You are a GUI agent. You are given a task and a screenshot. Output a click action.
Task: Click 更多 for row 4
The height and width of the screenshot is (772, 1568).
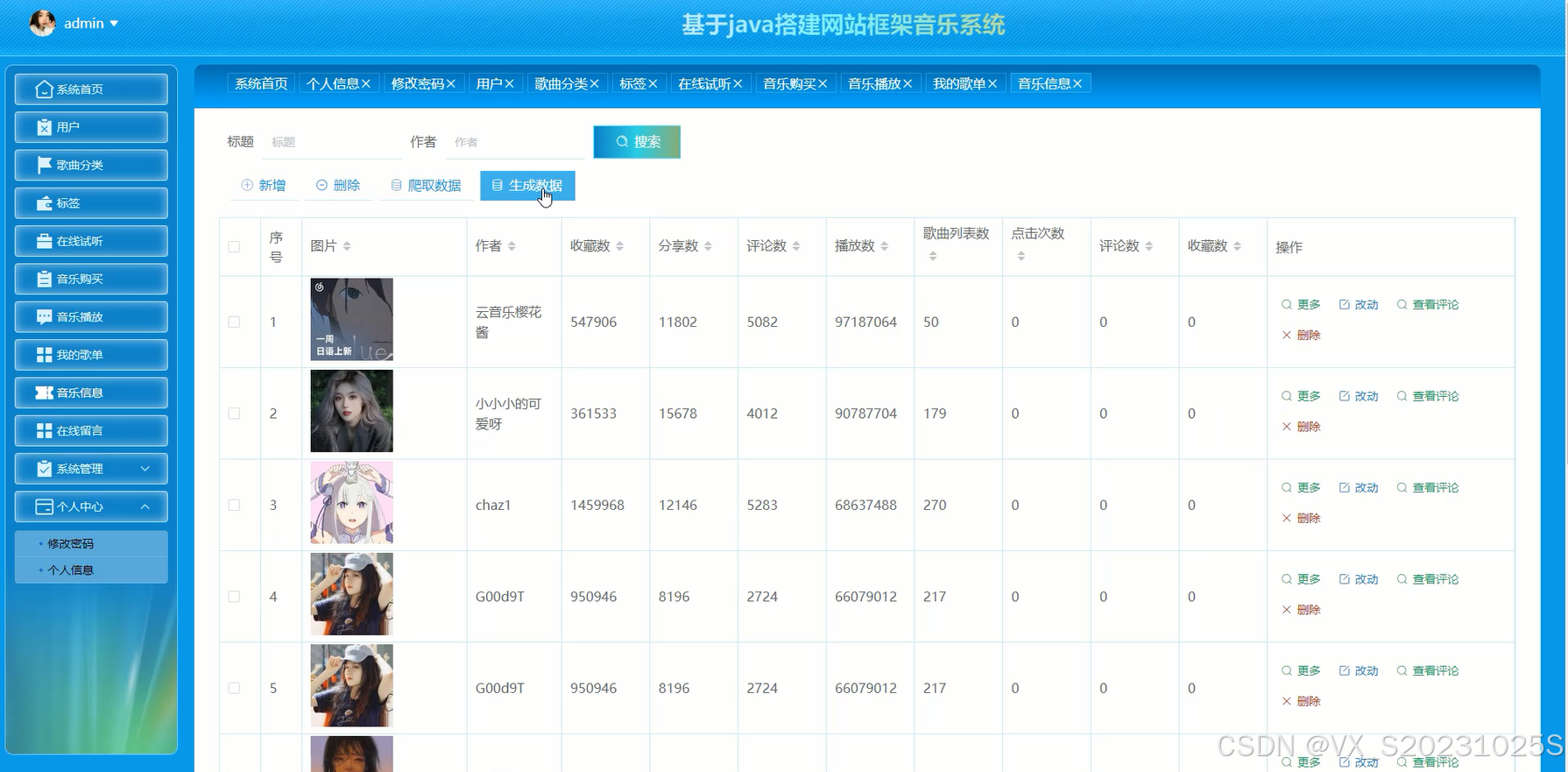click(1301, 579)
